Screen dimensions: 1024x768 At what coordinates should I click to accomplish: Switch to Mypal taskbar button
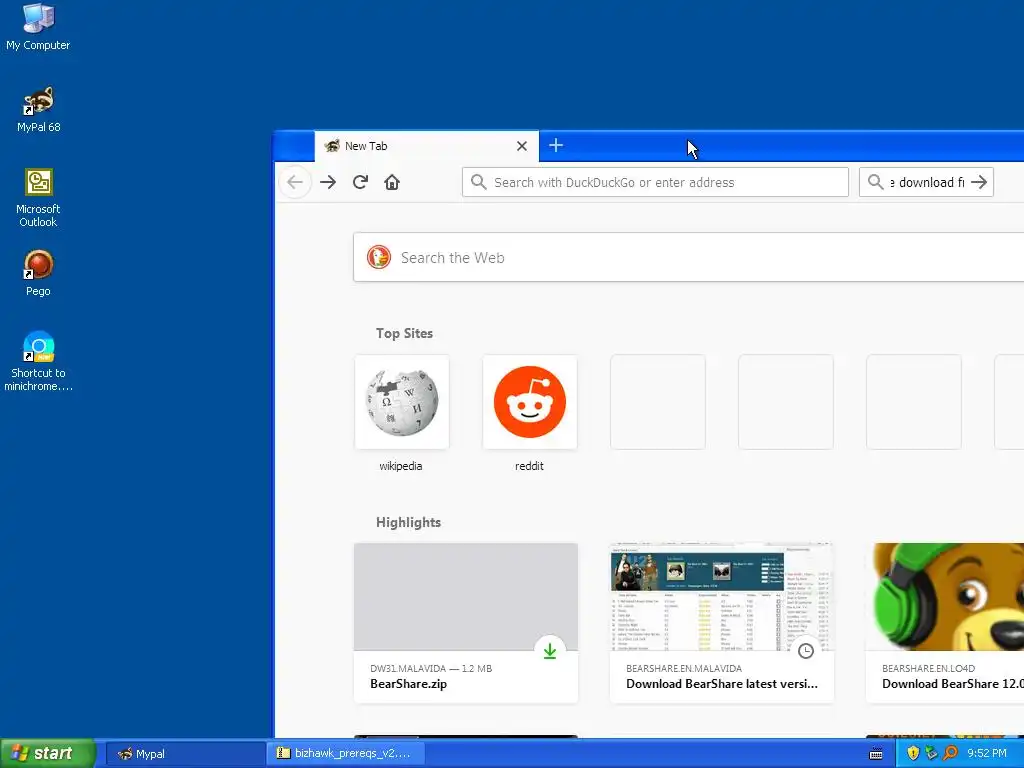pos(185,754)
